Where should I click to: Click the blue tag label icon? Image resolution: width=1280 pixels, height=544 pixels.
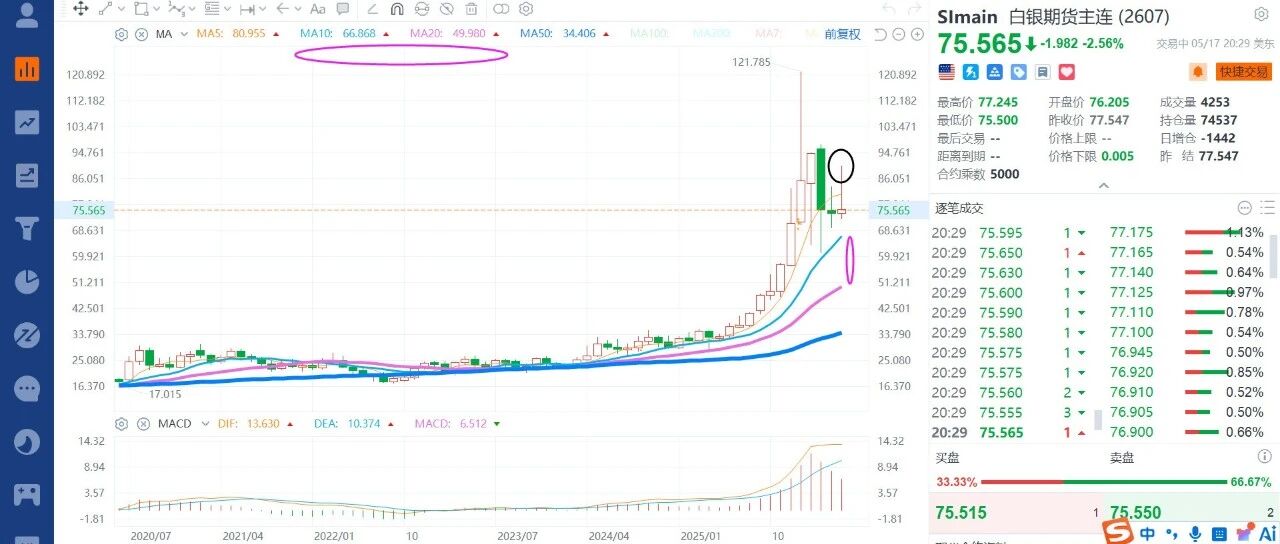click(1019, 72)
